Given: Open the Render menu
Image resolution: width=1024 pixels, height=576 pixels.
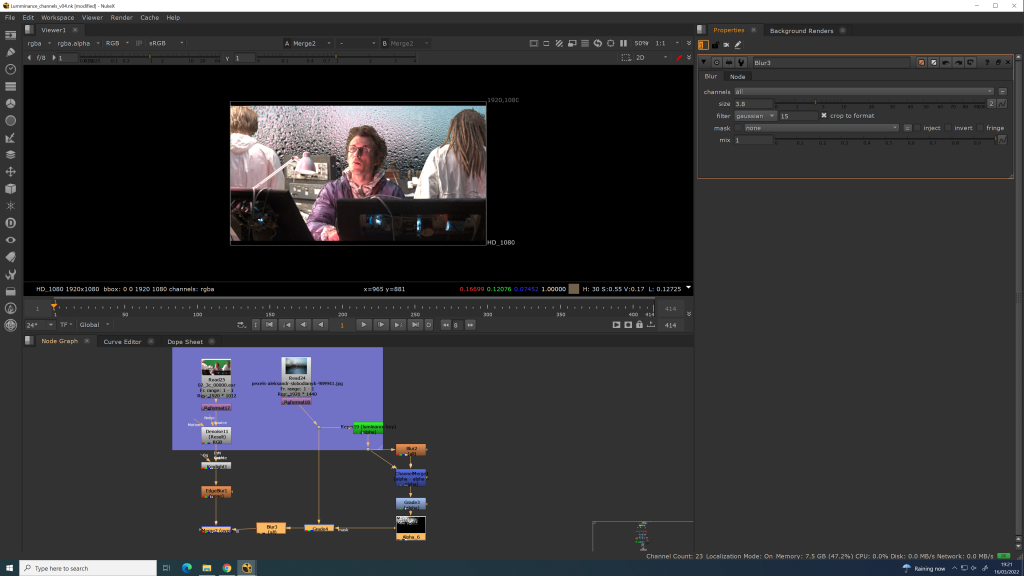Looking at the screenshot, I should pyautogui.click(x=121, y=18).
